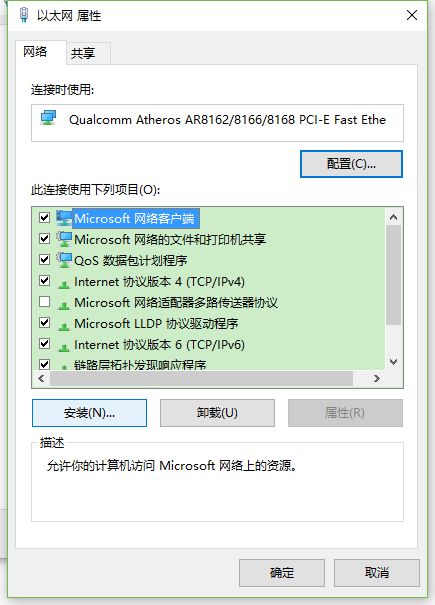Viewport: 435px width, 605px height.
Task: Click the Microsoft LLDP 协议驱动程序 icon
Action: pyautogui.click(x=64, y=326)
